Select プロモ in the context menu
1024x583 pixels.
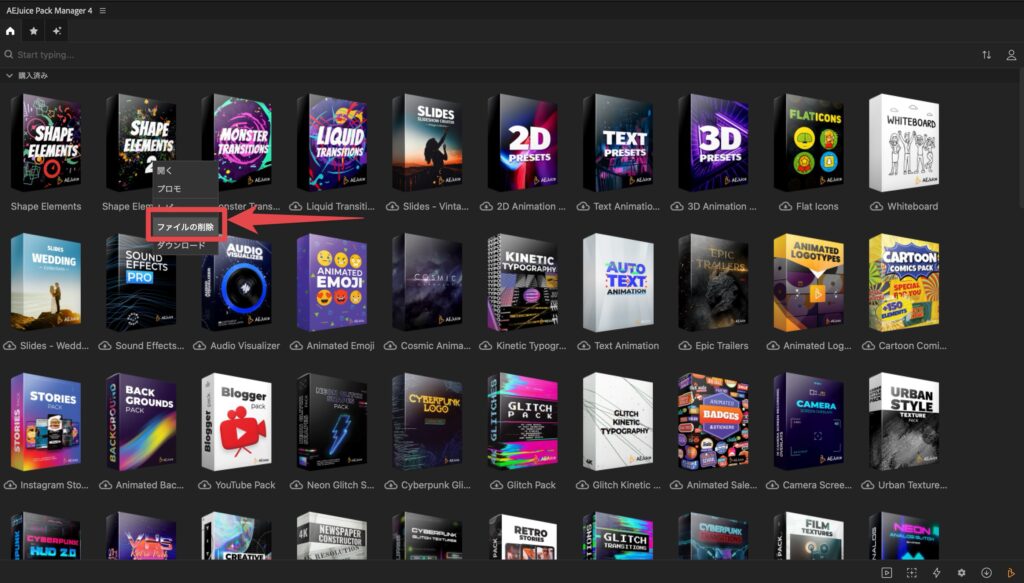click(169, 189)
